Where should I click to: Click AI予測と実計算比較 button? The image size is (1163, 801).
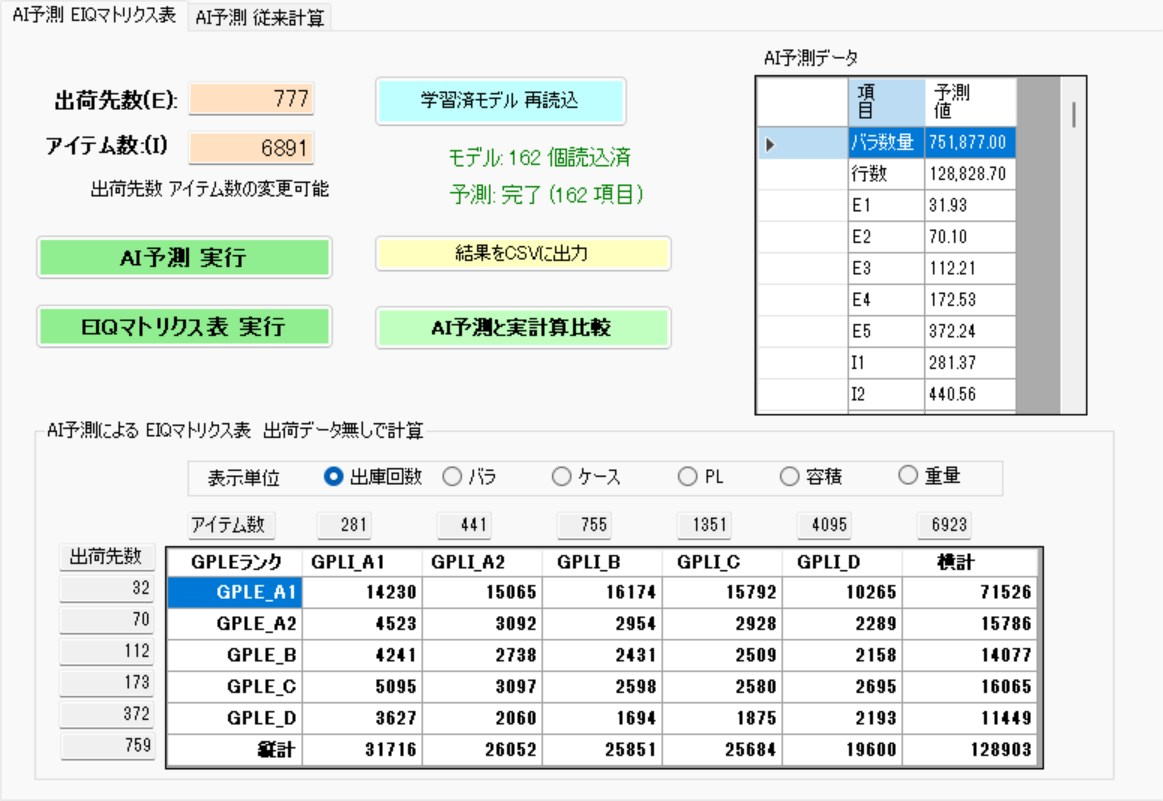[x=523, y=328]
